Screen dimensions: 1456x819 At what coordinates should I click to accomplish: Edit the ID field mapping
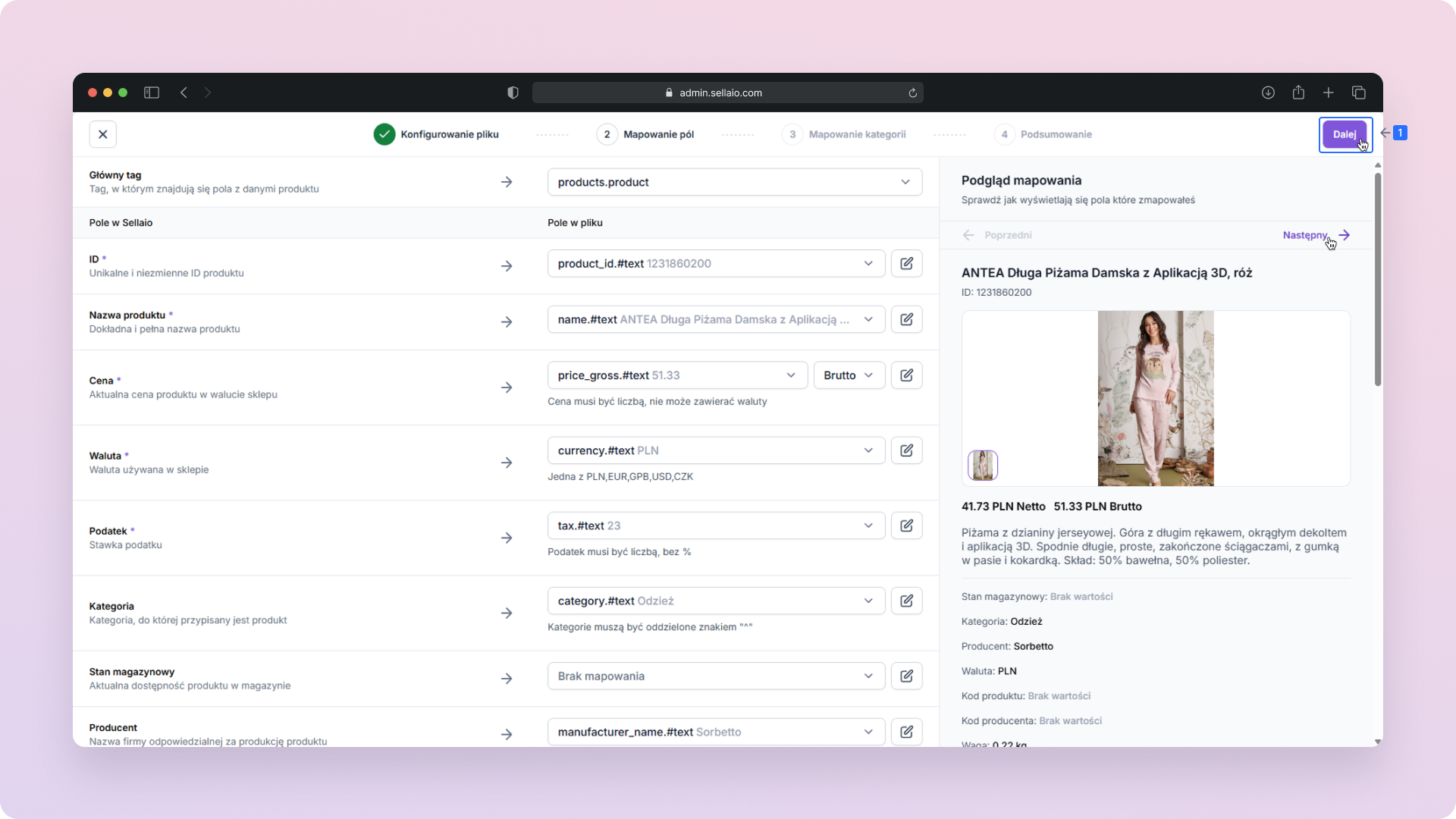point(906,263)
